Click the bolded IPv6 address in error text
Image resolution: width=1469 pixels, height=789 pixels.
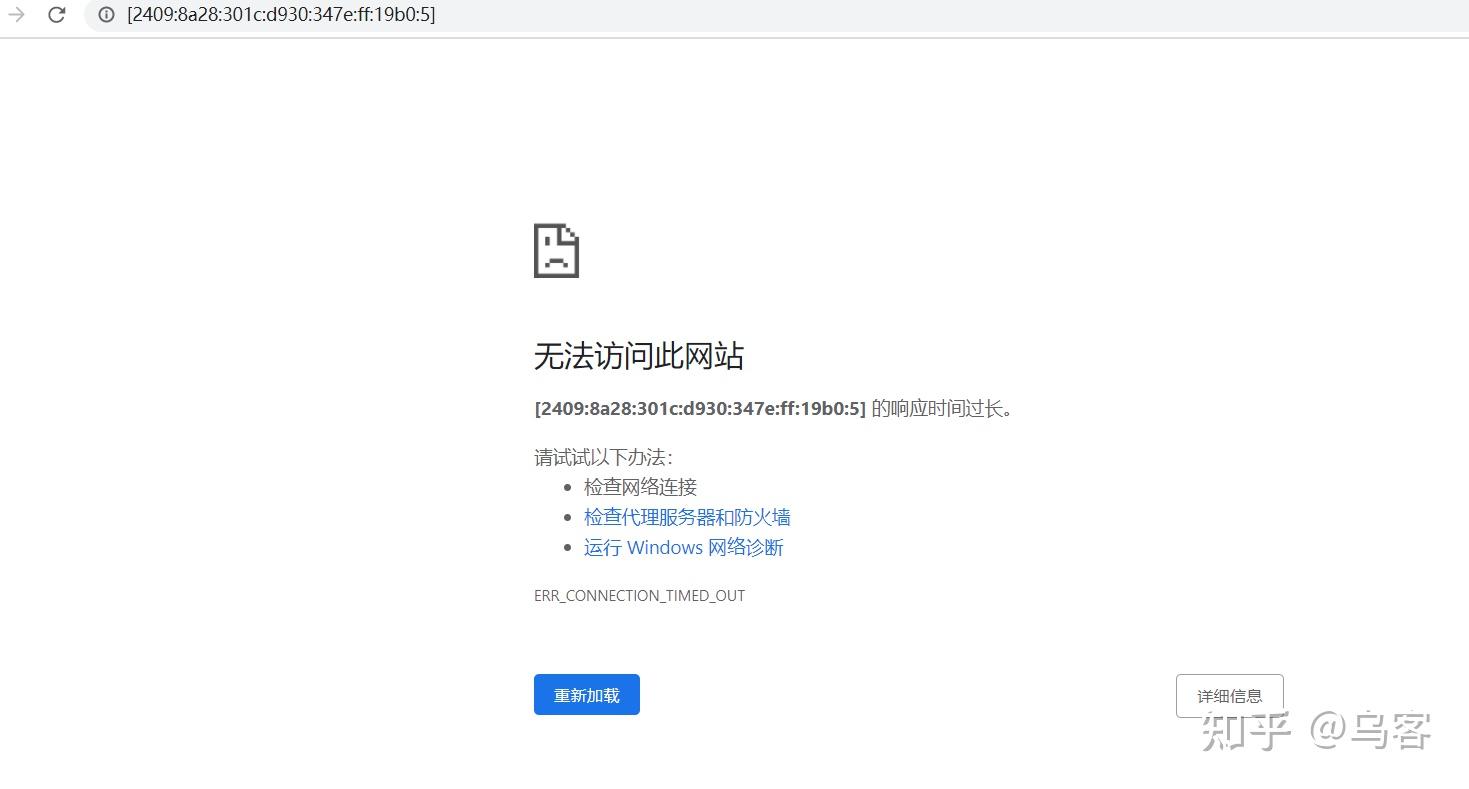point(700,408)
